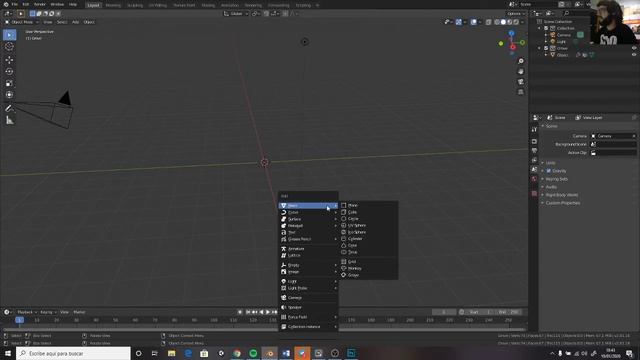This screenshot has width=640, height=360.
Task: Click the zoom magnifier viewport icon
Action: [521, 61]
